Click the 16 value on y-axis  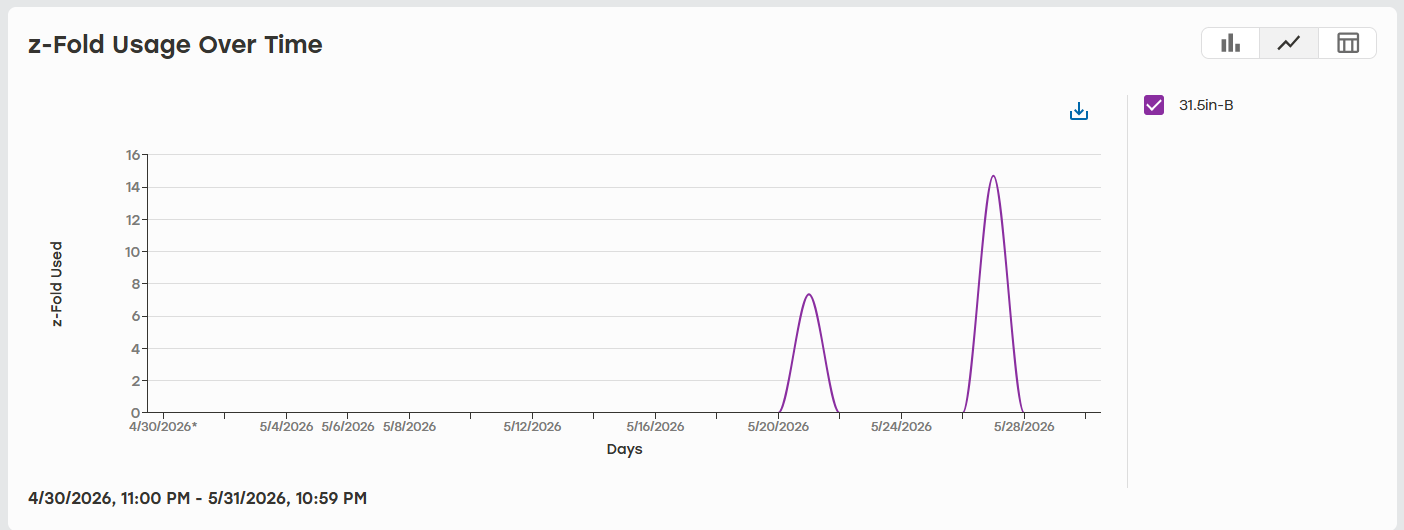pyautogui.click(x=133, y=155)
